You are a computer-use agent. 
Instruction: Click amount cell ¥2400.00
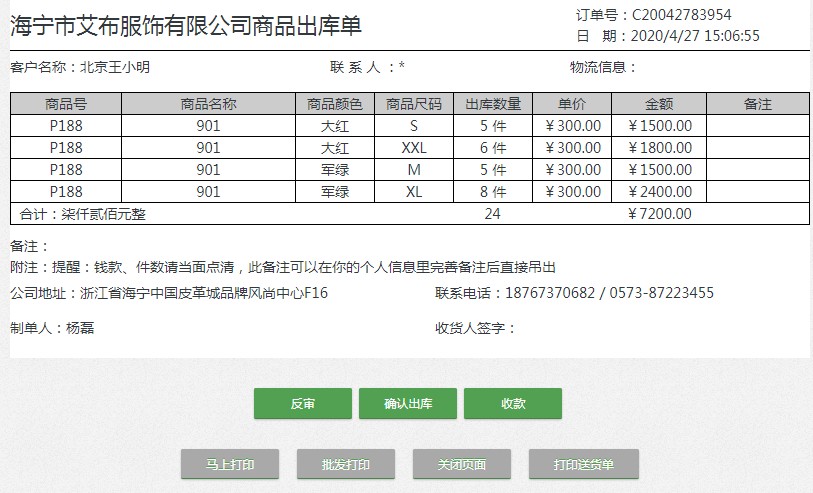659,192
